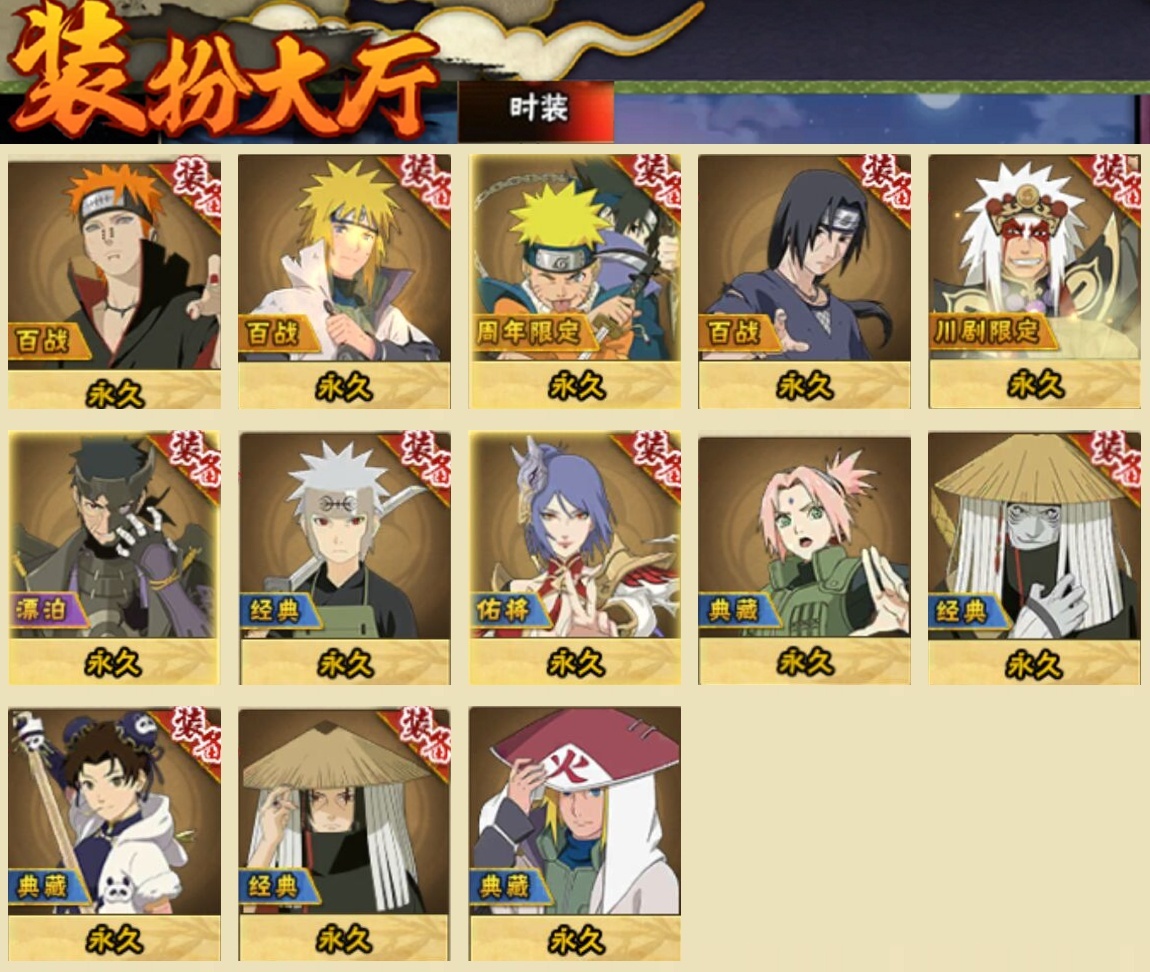The width and height of the screenshot is (1150, 972).
Task: Click the 装备 ribbon on the Tenten card
Action: click(193, 735)
